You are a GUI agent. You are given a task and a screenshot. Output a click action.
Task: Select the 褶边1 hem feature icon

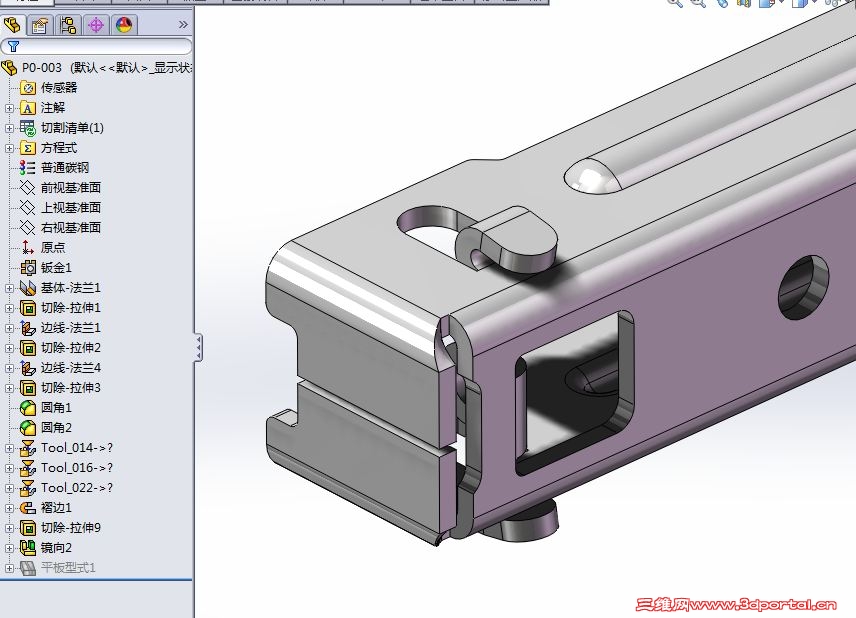click(28, 508)
